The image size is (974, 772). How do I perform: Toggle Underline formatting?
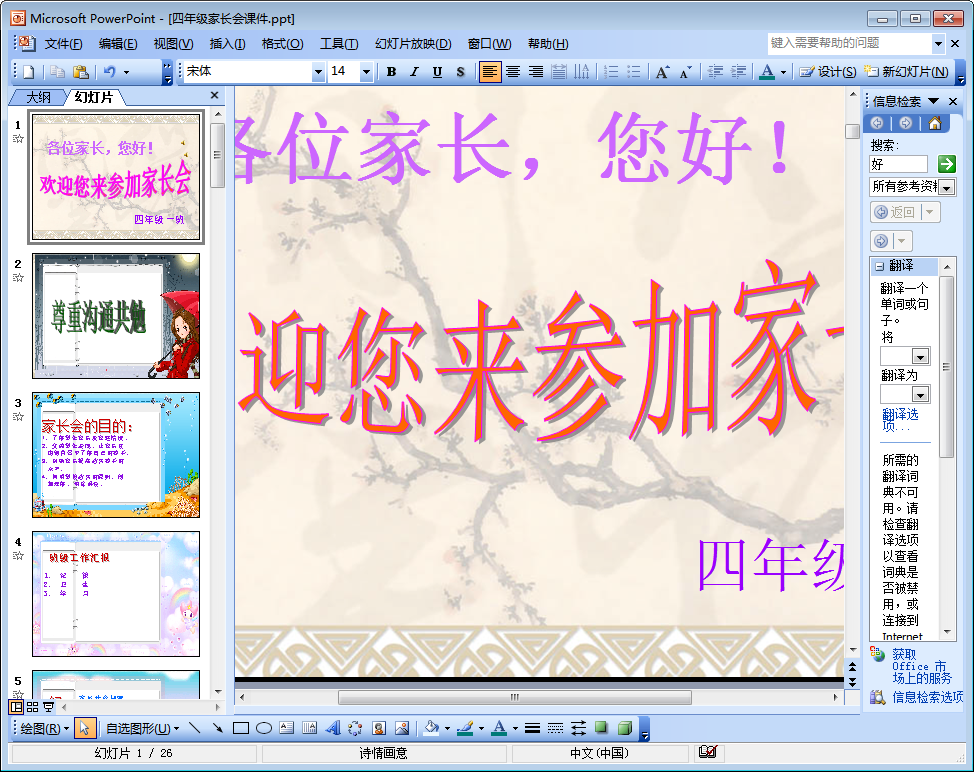click(x=437, y=72)
